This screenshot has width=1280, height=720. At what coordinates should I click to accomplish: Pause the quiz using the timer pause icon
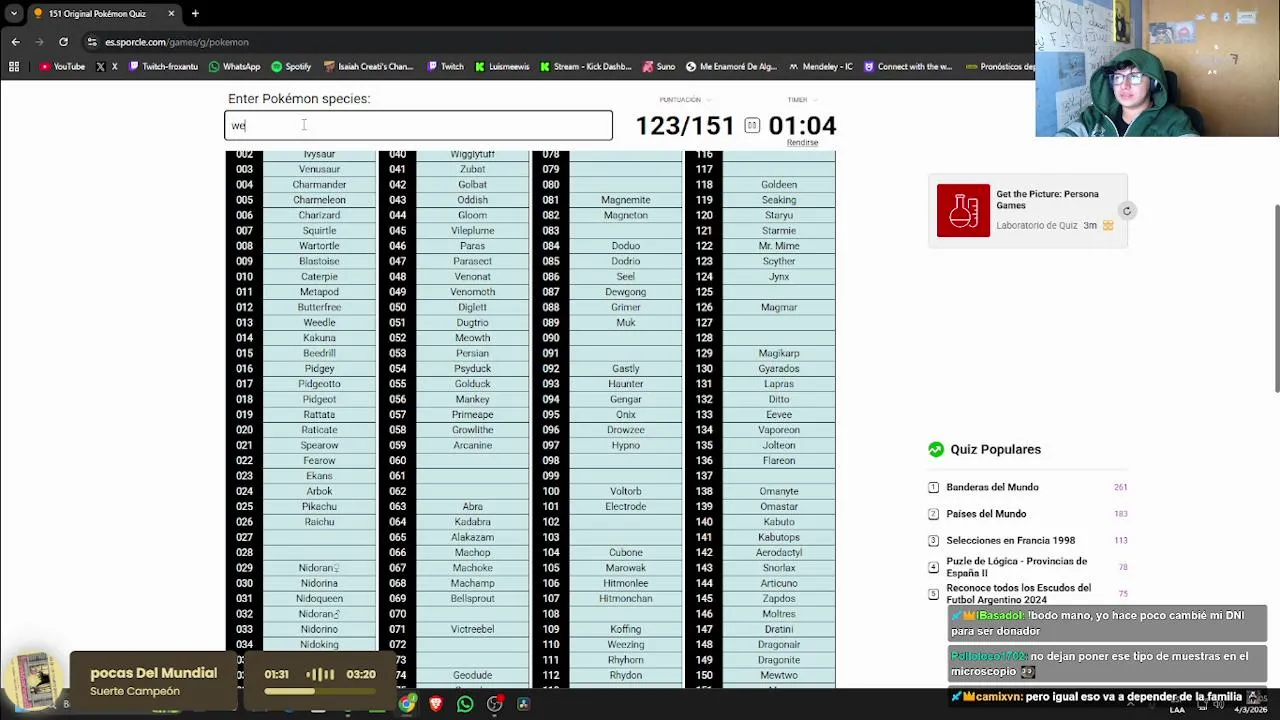(752, 125)
